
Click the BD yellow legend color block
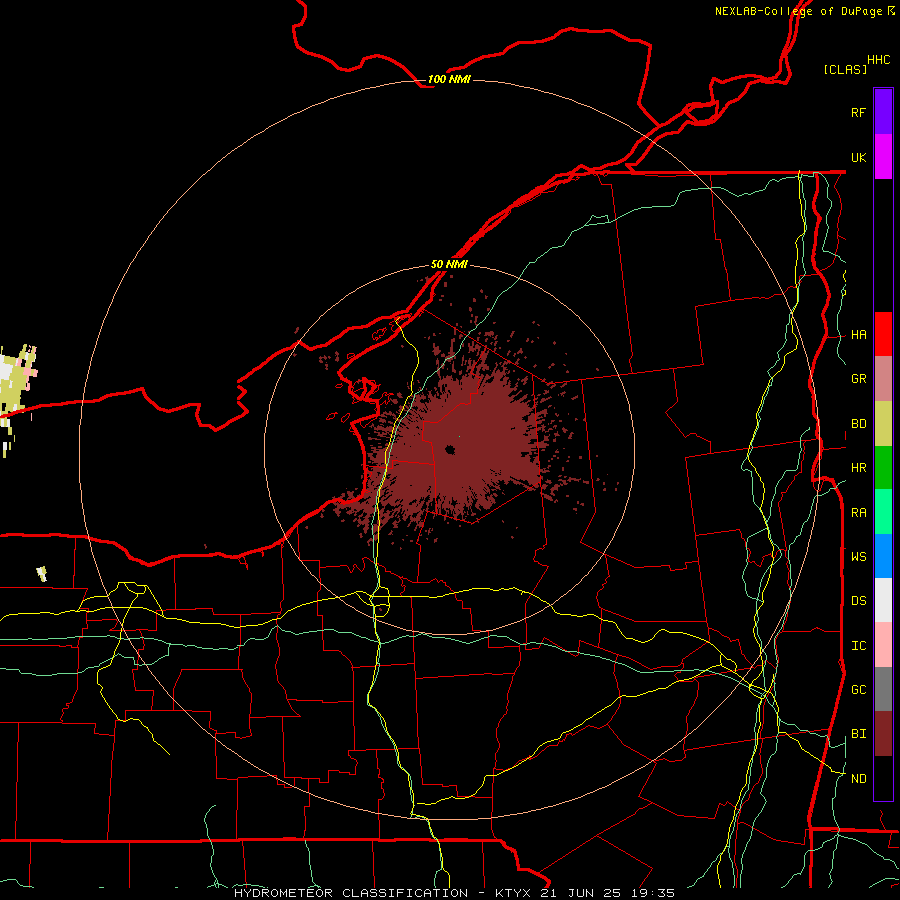[x=883, y=424]
